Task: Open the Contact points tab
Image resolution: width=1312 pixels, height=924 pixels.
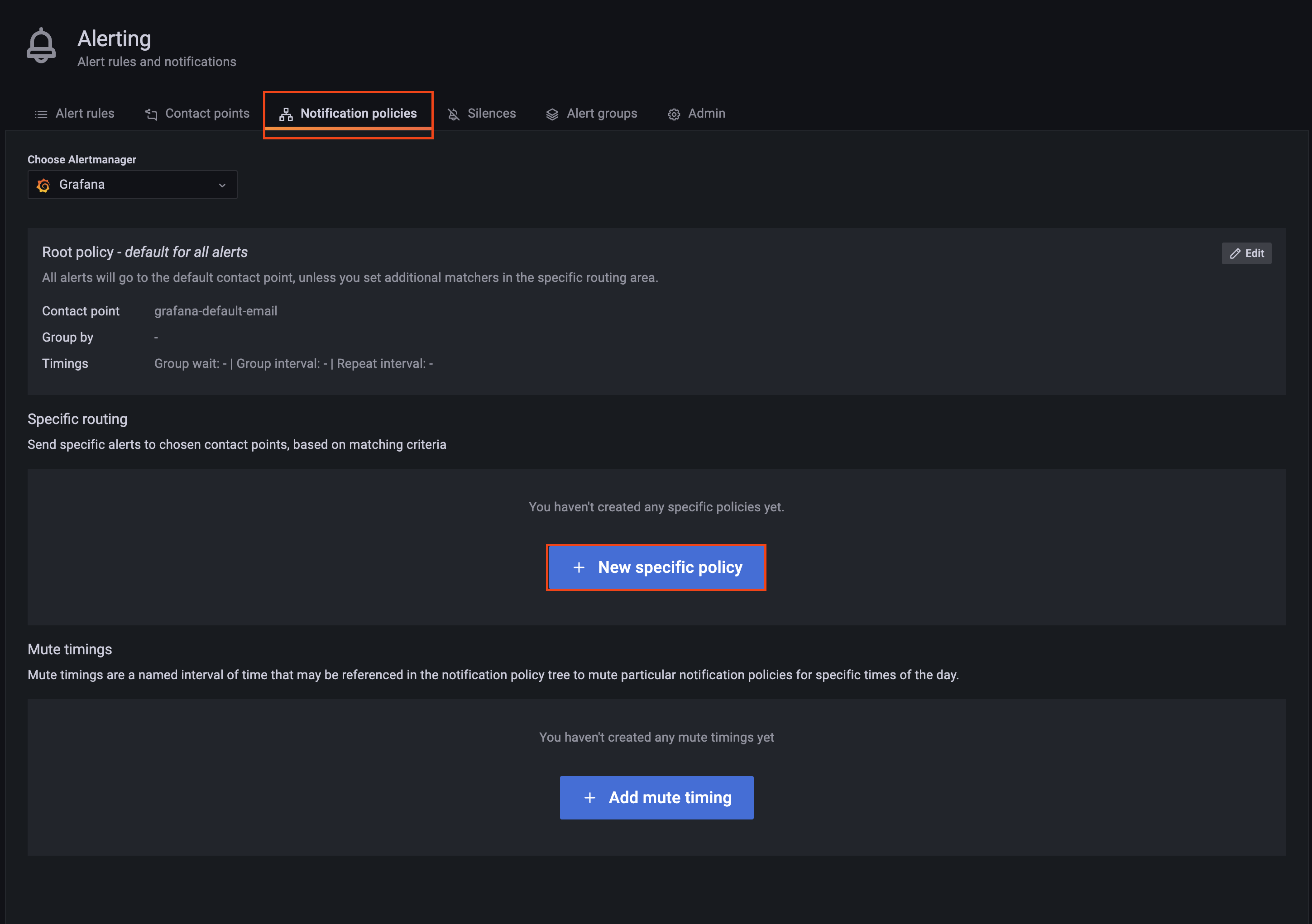Action: [x=207, y=114]
